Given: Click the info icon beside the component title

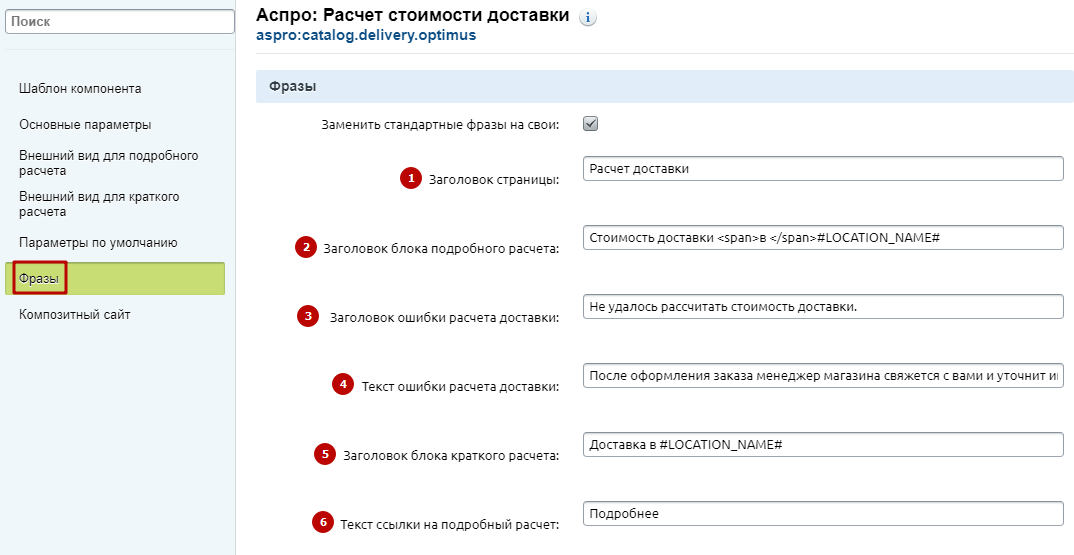Looking at the screenshot, I should [x=588, y=18].
